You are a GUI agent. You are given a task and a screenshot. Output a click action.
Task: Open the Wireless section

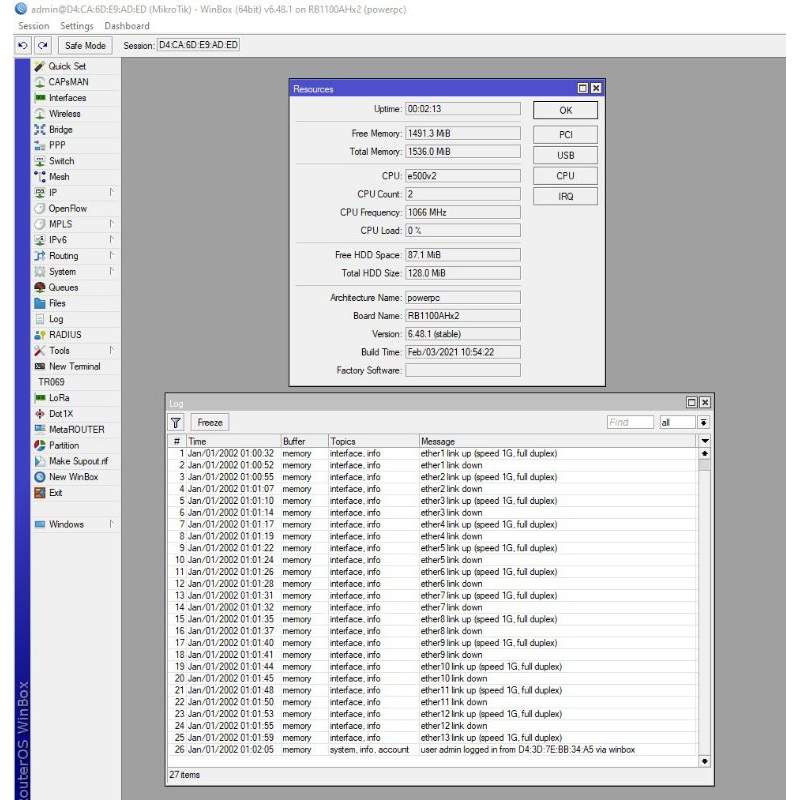(x=64, y=114)
